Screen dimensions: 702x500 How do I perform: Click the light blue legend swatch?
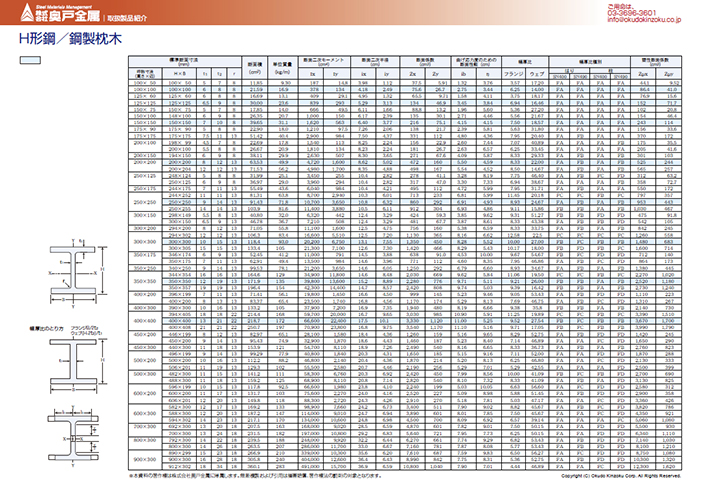pos(30,60)
